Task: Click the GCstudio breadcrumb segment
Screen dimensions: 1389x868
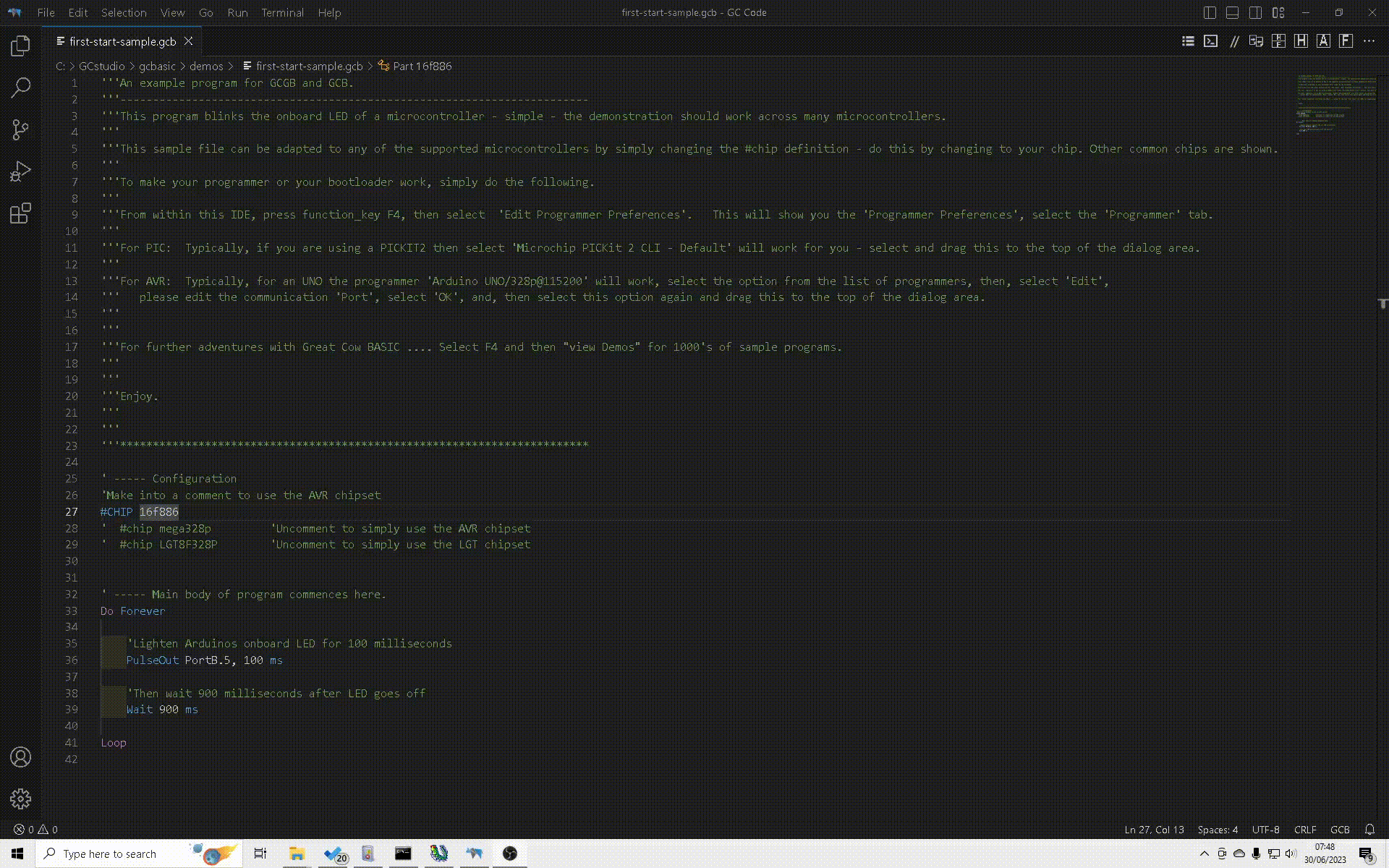Action: point(102,66)
